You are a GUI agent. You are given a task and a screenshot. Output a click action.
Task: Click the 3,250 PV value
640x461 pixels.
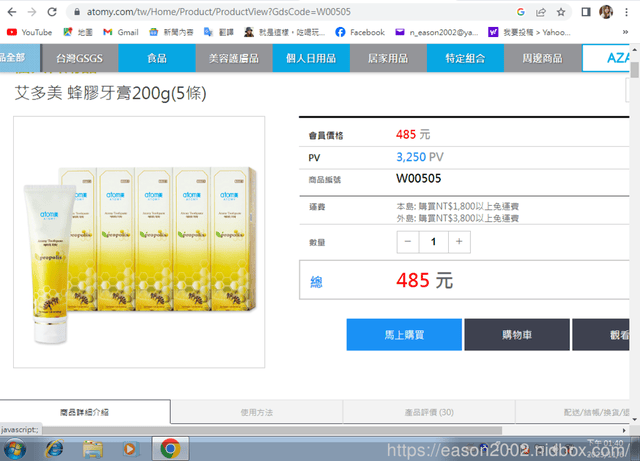coord(420,157)
